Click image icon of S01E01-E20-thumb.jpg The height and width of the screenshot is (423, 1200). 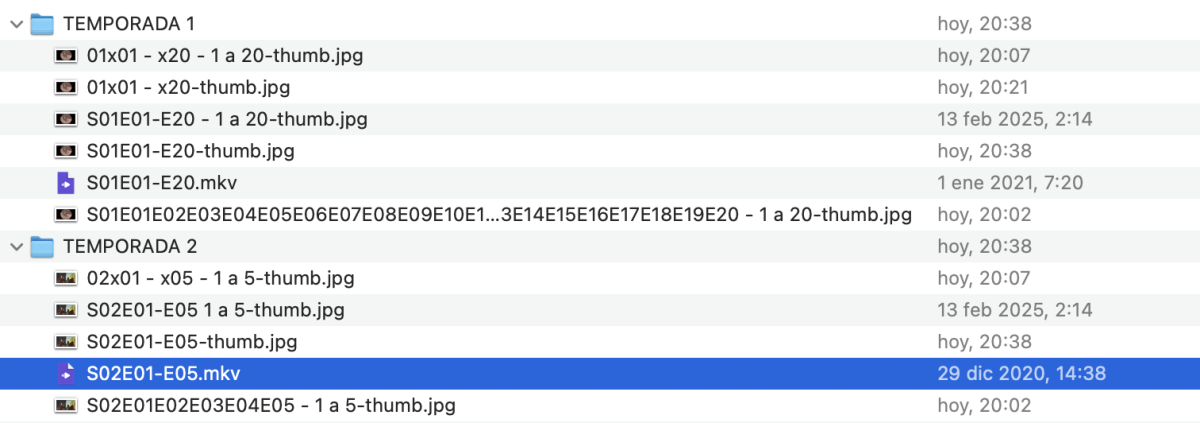(x=66, y=152)
